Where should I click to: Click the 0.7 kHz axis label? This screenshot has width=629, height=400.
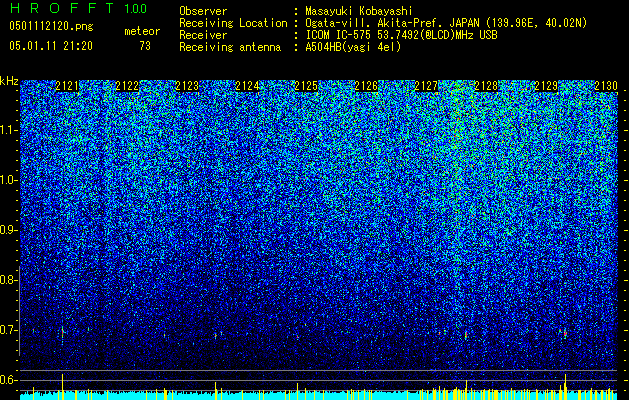click(x=9, y=330)
